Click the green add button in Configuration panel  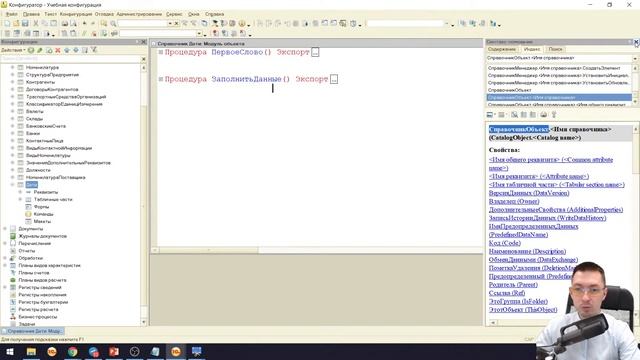click(x=31, y=50)
